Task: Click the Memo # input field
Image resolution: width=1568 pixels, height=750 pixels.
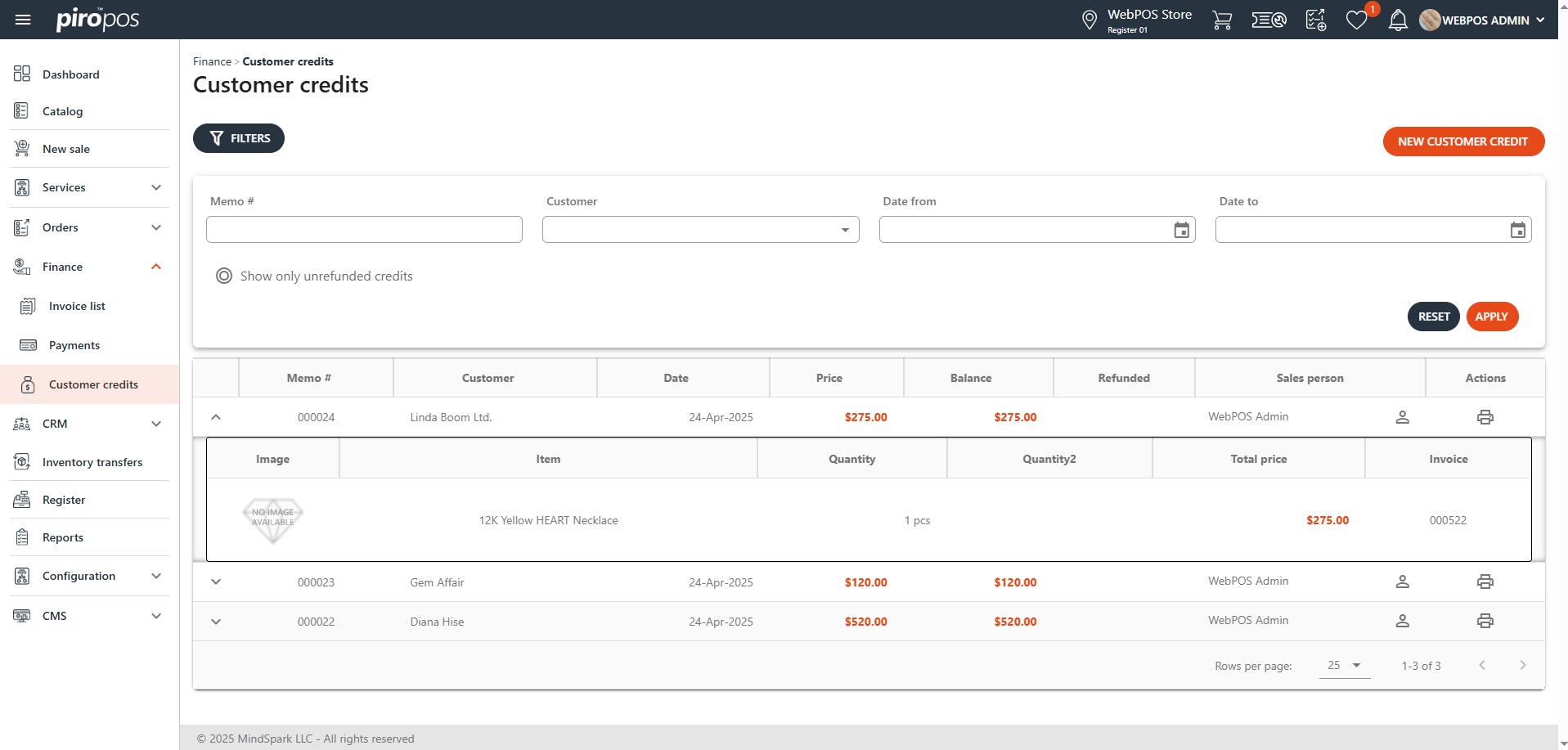Action: 364,230
